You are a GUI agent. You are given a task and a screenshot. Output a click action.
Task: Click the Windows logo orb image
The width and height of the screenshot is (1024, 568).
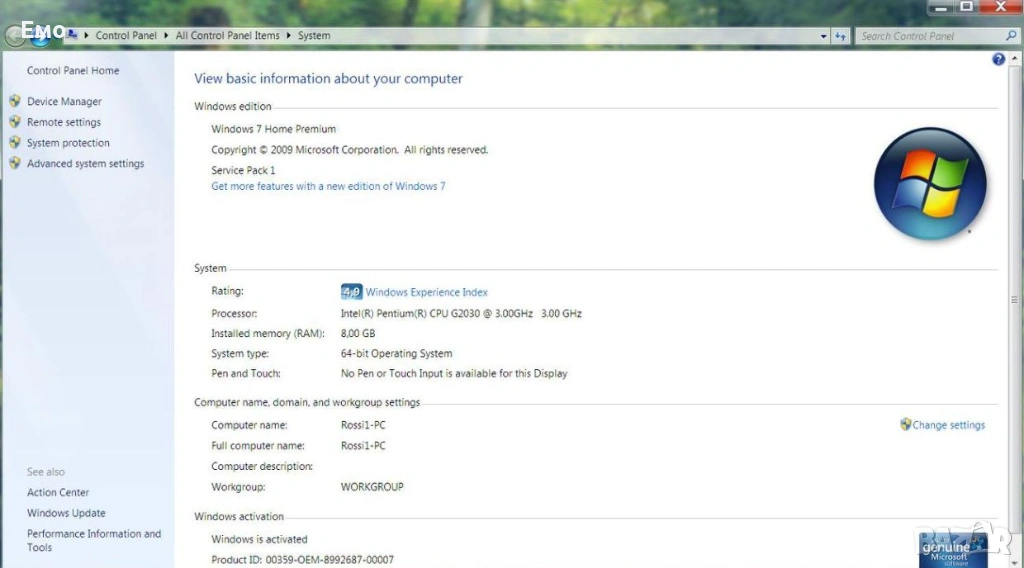point(930,184)
